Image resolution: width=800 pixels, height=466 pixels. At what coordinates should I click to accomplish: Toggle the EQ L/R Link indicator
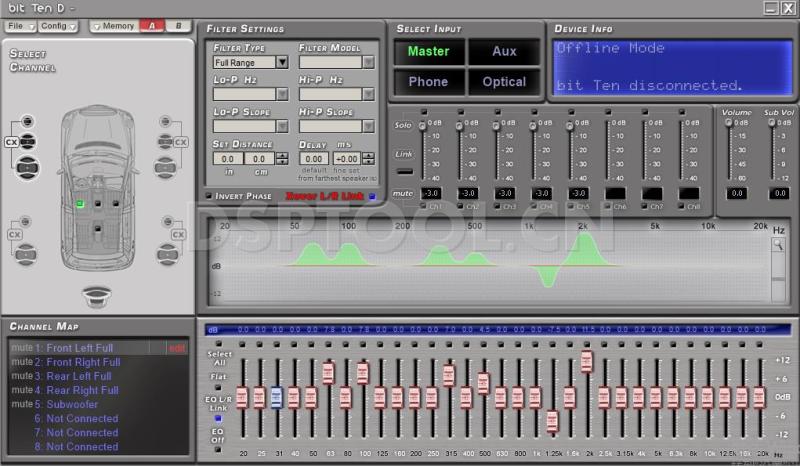coord(217,418)
